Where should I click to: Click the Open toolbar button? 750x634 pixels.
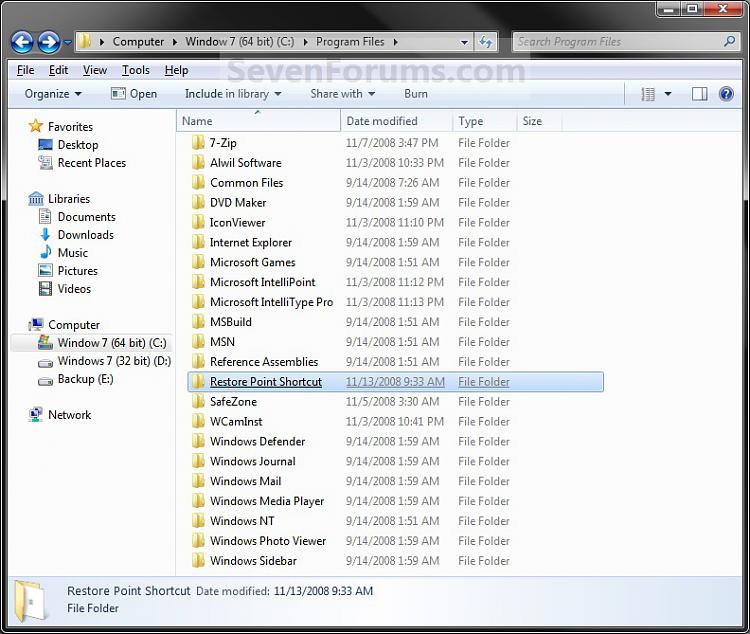(134, 94)
